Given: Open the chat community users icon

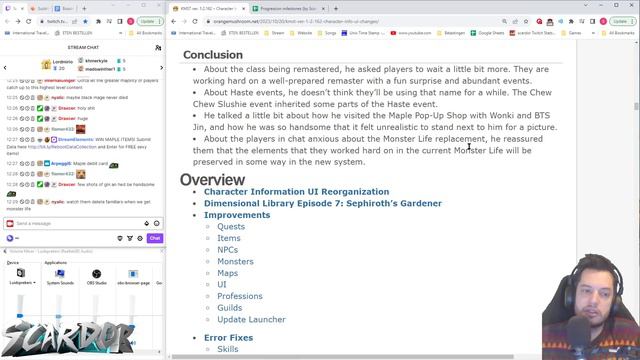Looking at the screenshot, I should (x=158, y=48).
